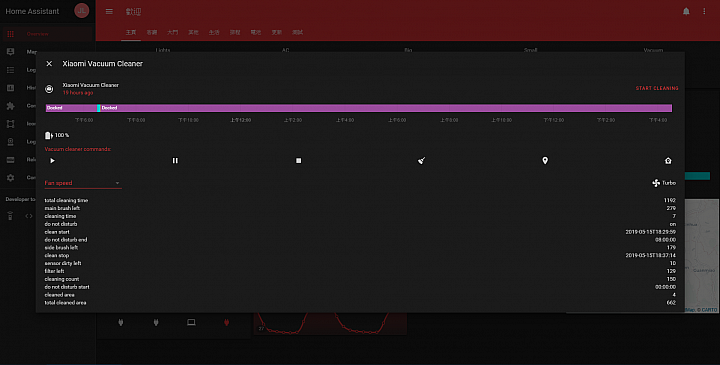The image size is (720, 365).
Task: Open Logbook list icon in sidebar
Action: [x=11, y=70]
